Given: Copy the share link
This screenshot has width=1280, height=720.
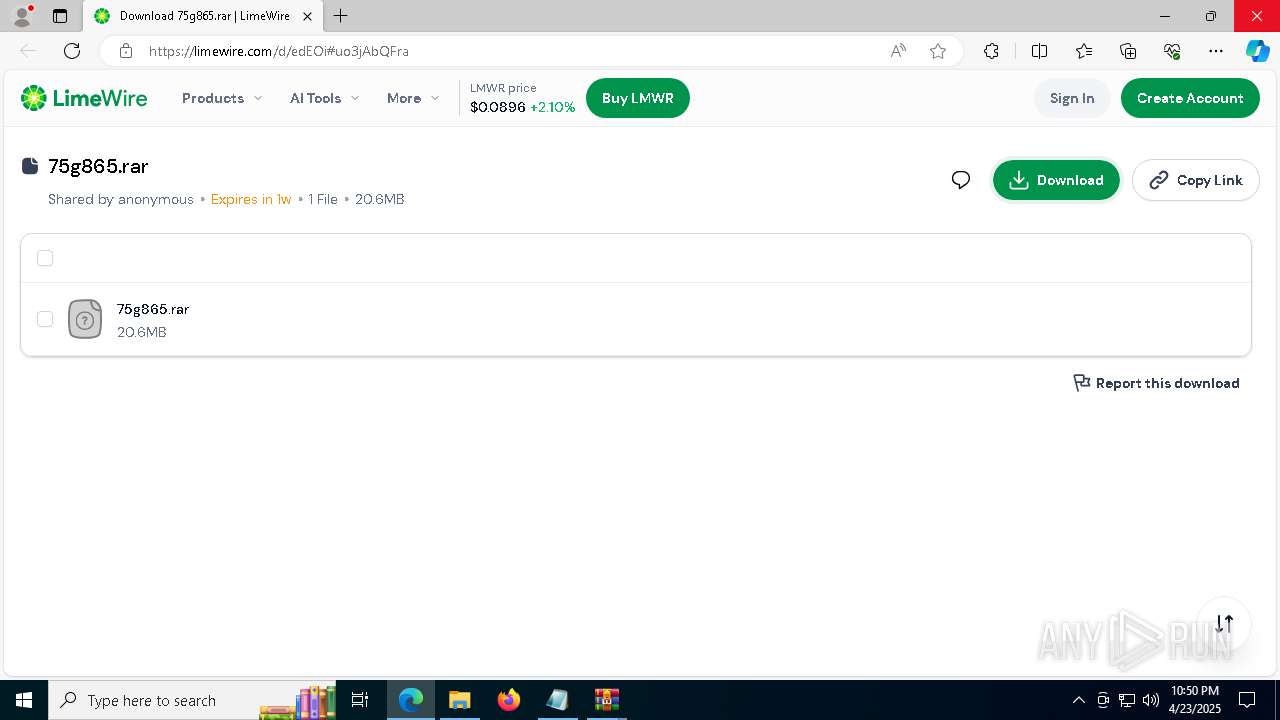Looking at the screenshot, I should click(1196, 180).
